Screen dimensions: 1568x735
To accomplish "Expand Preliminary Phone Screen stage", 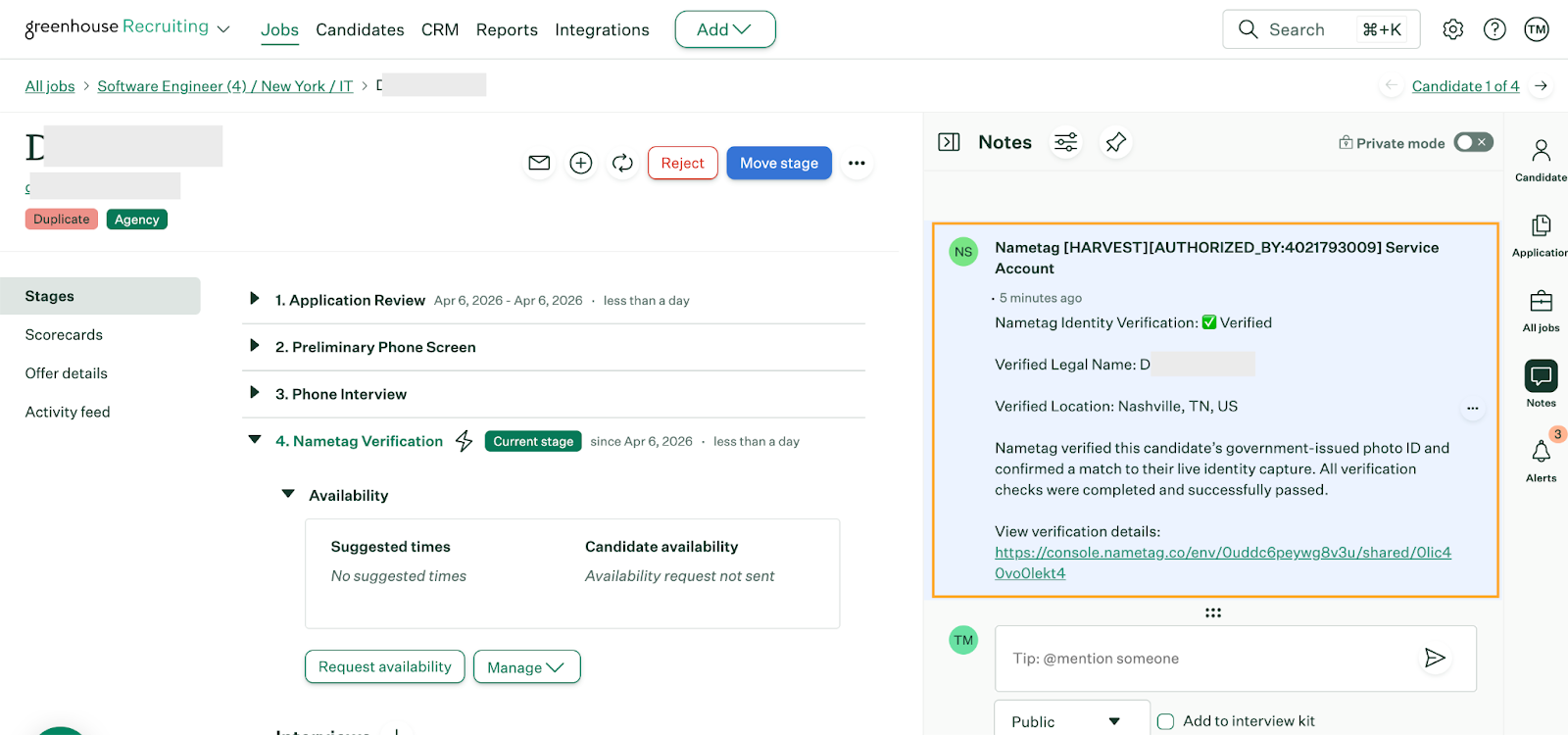I will 255,347.
